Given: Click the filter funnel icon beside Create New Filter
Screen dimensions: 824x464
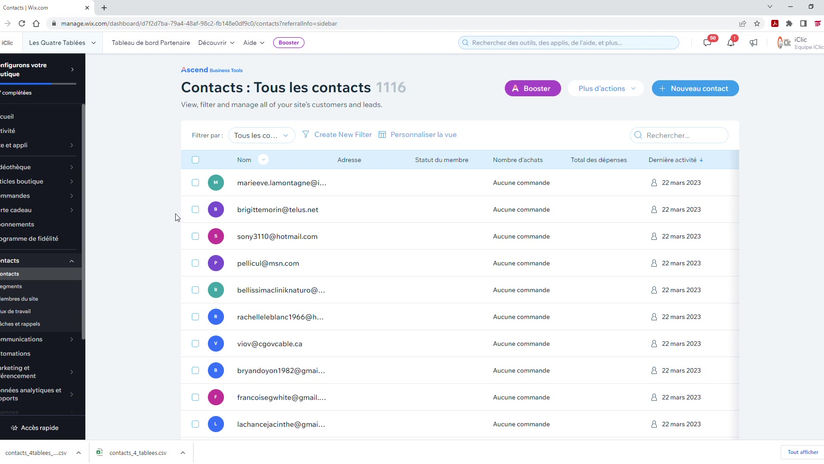Looking at the screenshot, I should [x=306, y=135].
